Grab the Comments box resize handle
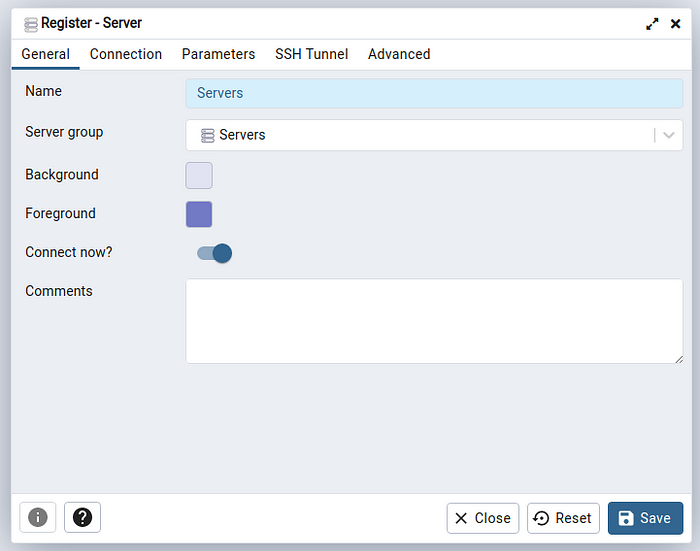 pyautogui.click(x=679, y=359)
